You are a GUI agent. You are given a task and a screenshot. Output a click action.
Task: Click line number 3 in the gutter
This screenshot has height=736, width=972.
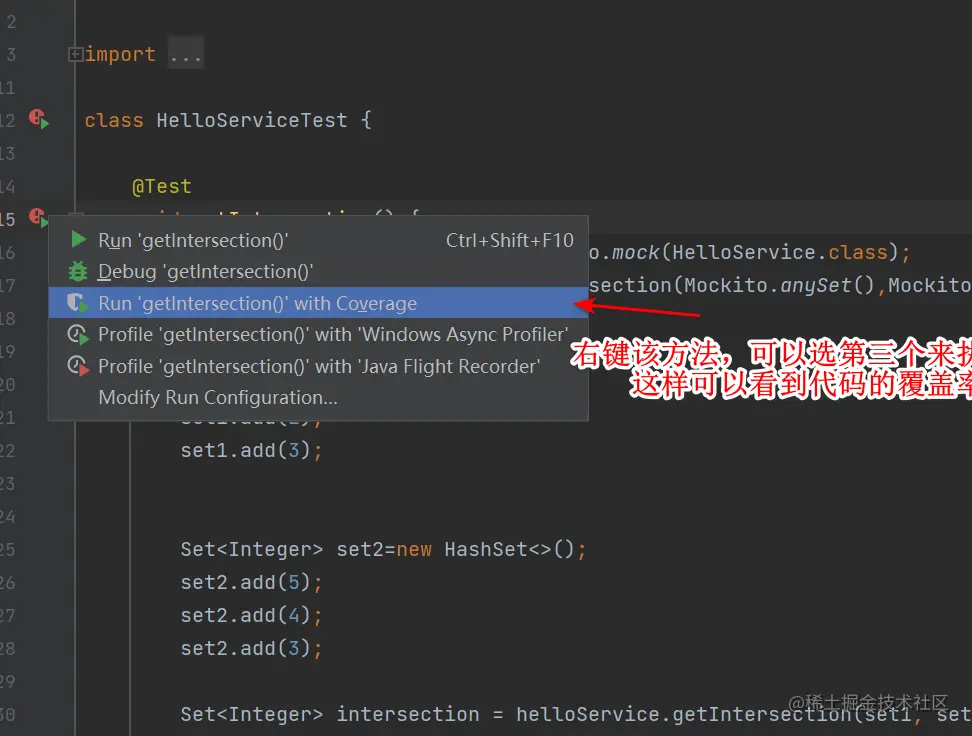point(11,55)
